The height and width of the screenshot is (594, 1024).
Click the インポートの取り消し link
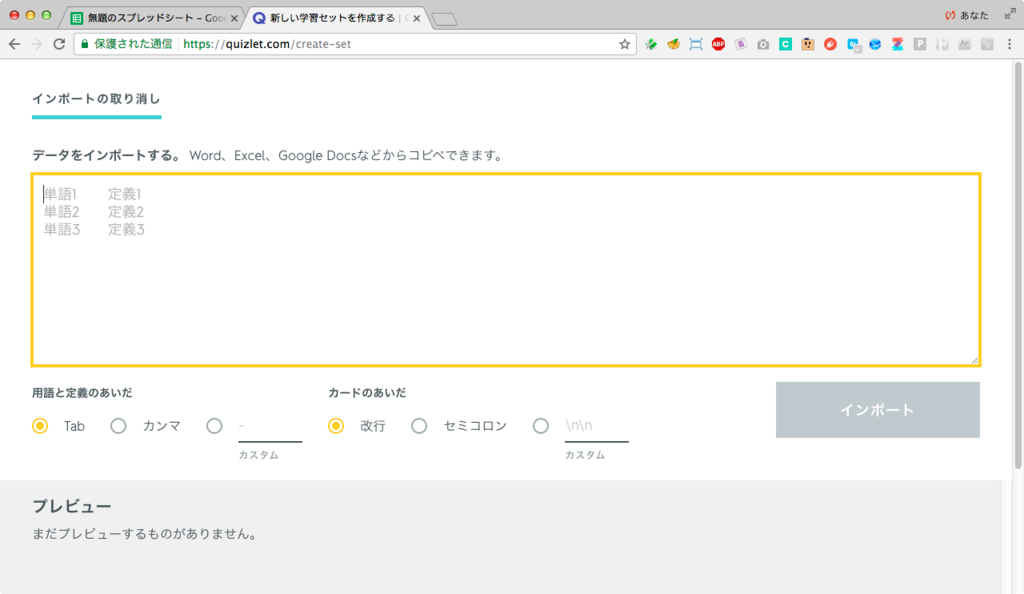coord(96,99)
